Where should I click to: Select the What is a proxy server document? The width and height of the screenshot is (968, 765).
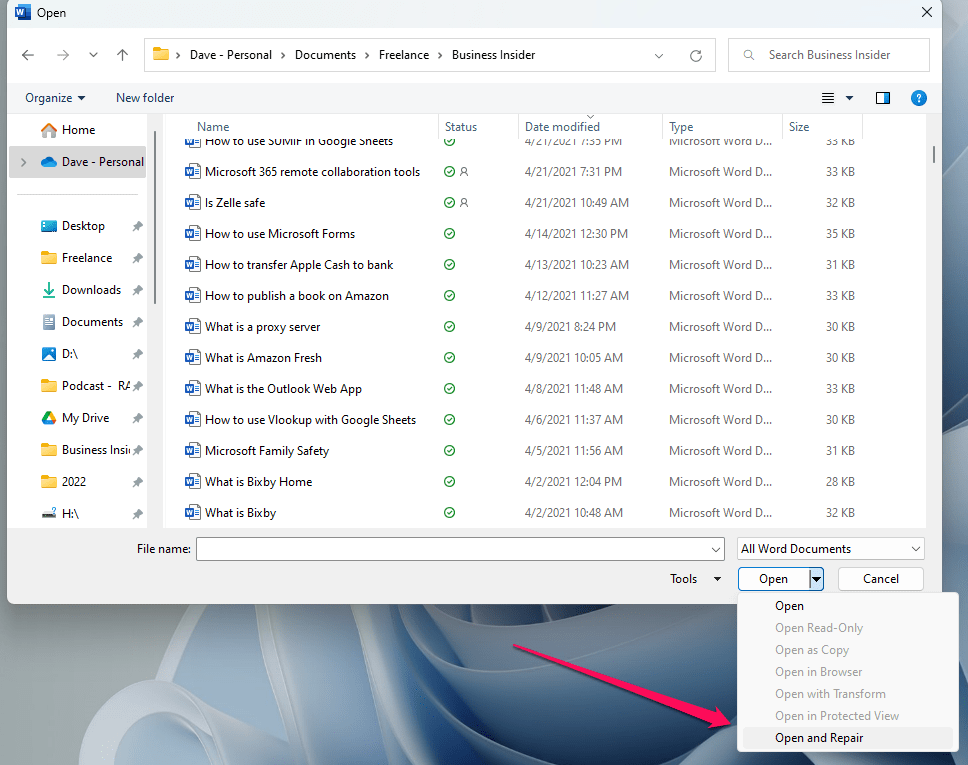click(262, 327)
